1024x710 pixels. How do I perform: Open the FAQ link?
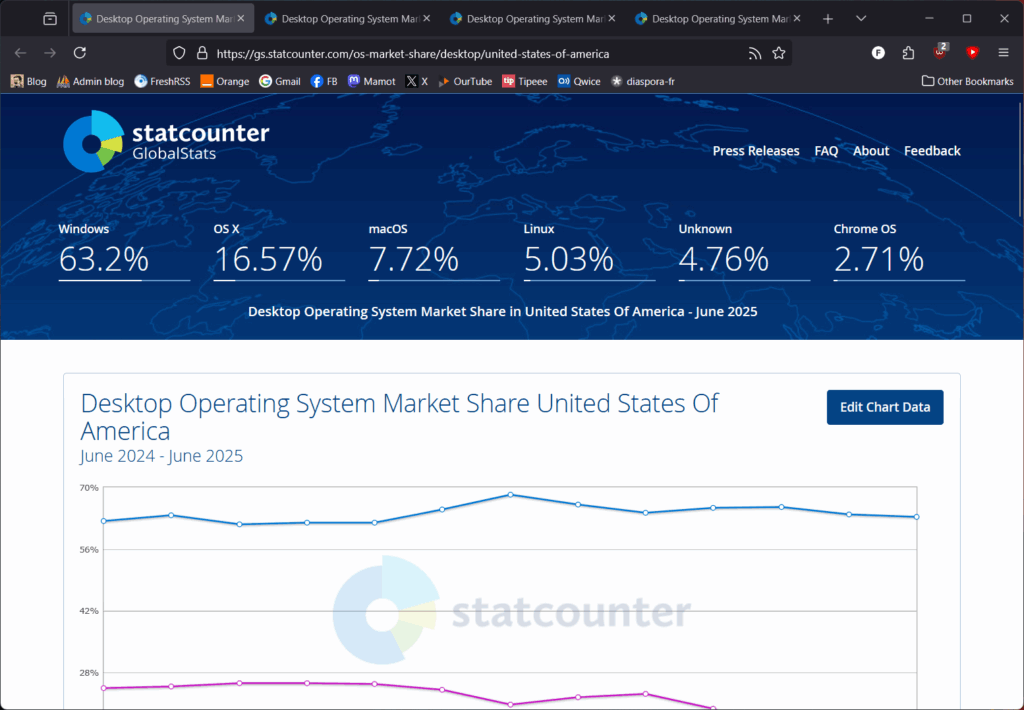click(826, 151)
